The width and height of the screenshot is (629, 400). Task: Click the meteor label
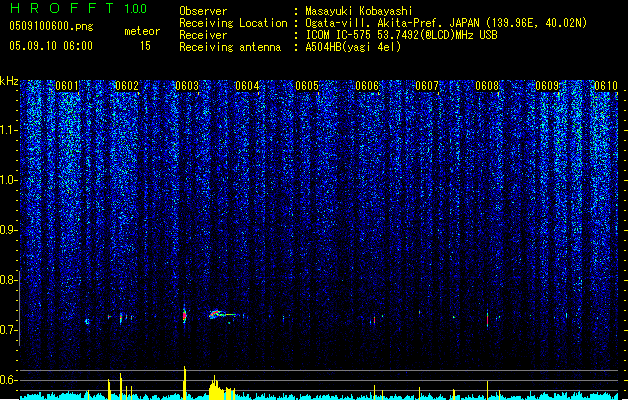point(142,31)
